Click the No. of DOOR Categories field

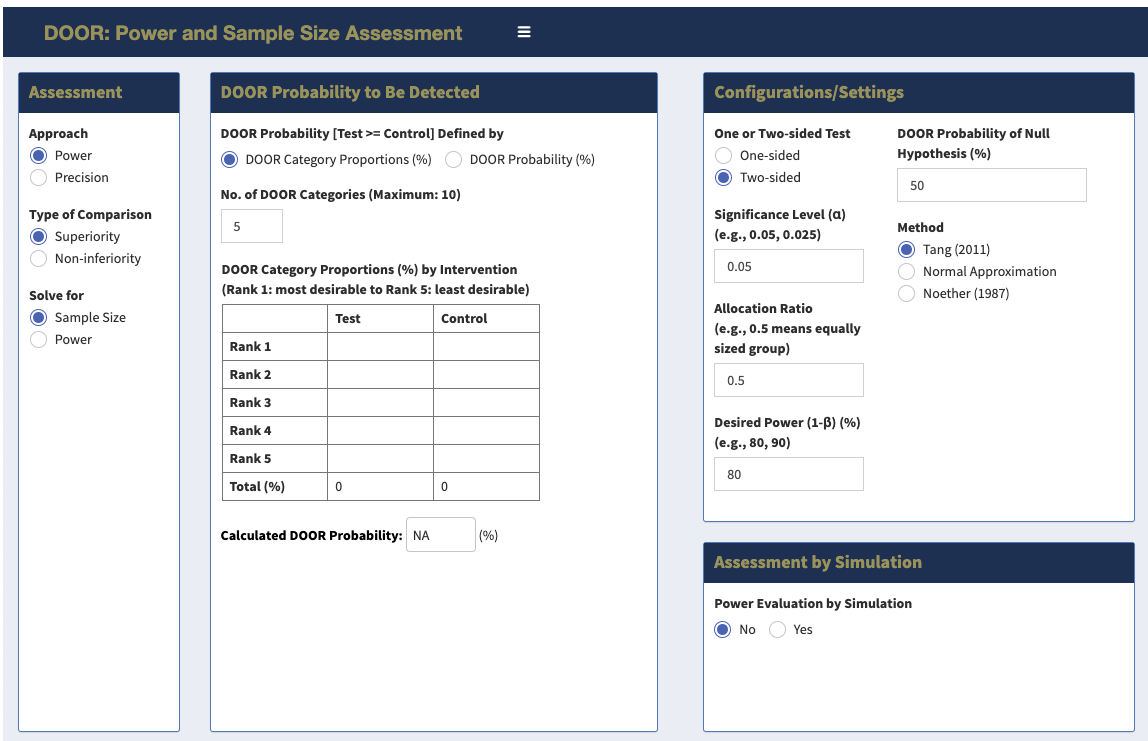pos(252,226)
